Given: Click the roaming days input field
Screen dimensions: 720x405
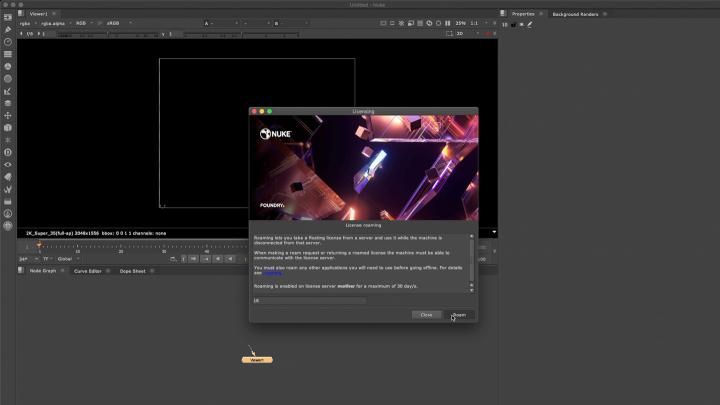Looking at the screenshot, I should (309, 300).
